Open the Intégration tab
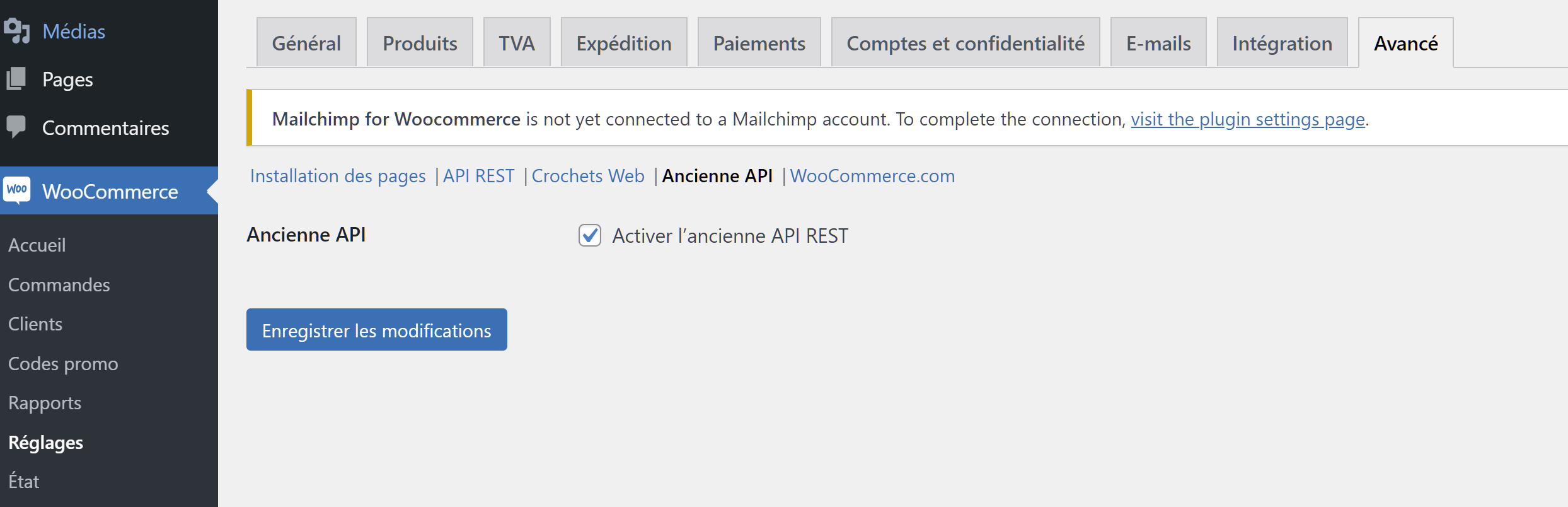The height and width of the screenshot is (507, 1568). pyautogui.click(x=1282, y=42)
